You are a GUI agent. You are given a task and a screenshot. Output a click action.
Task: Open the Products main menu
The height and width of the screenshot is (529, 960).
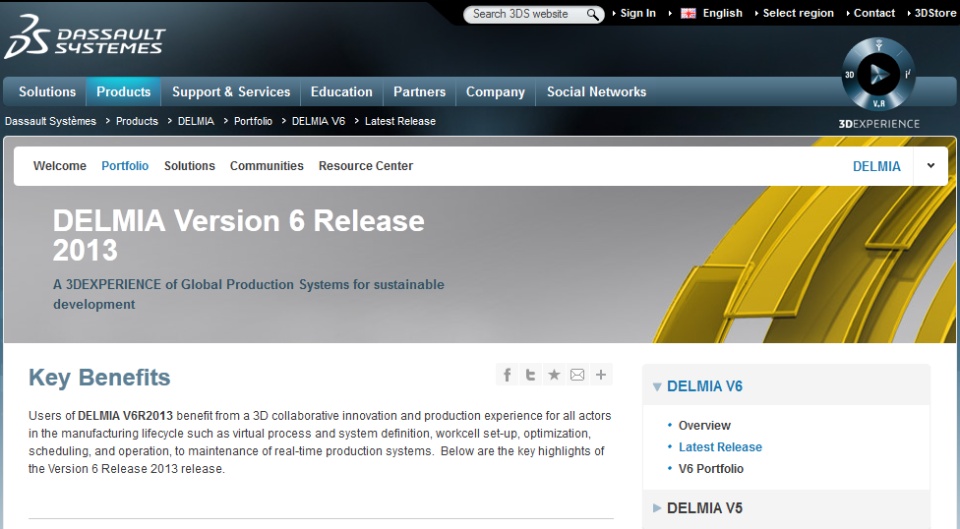[123, 92]
